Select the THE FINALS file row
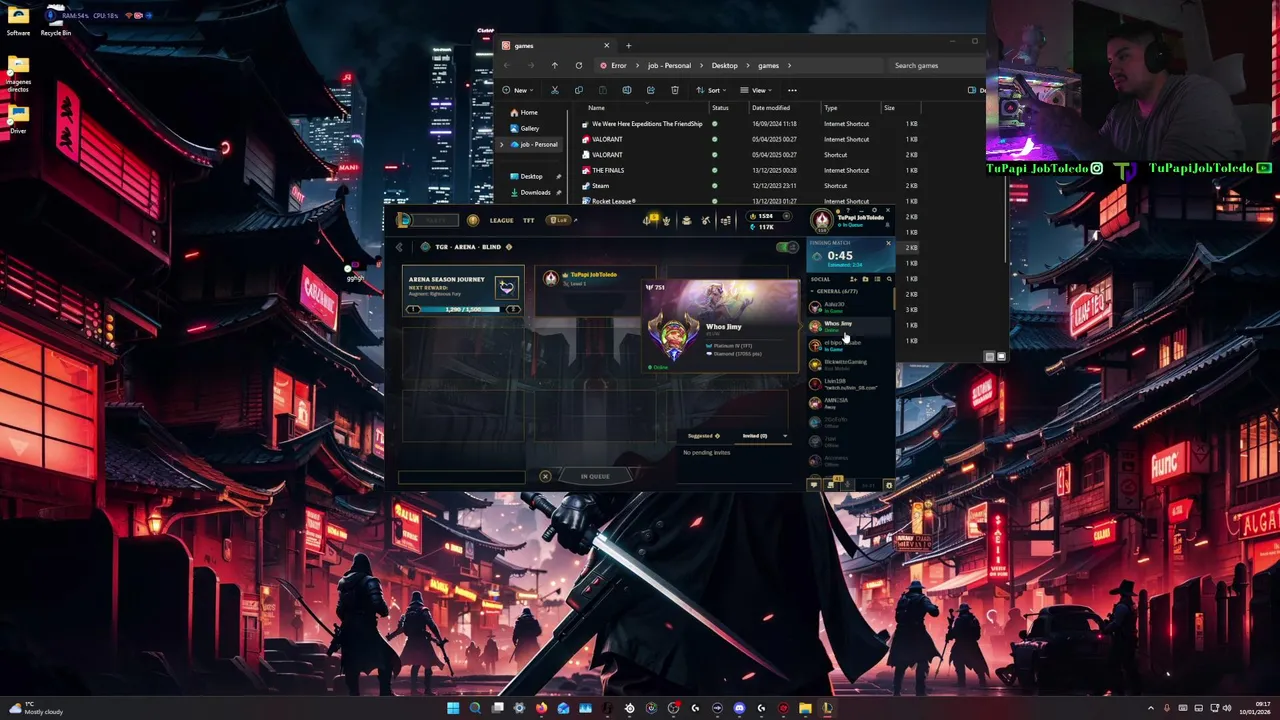The image size is (1280, 720). (750, 170)
